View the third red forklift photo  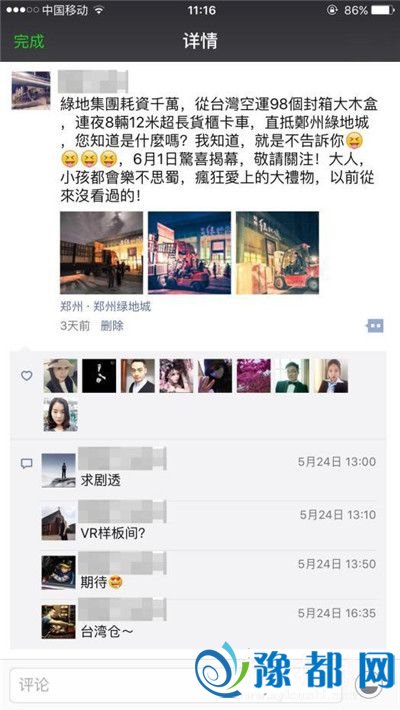click(x=277, y=253)
